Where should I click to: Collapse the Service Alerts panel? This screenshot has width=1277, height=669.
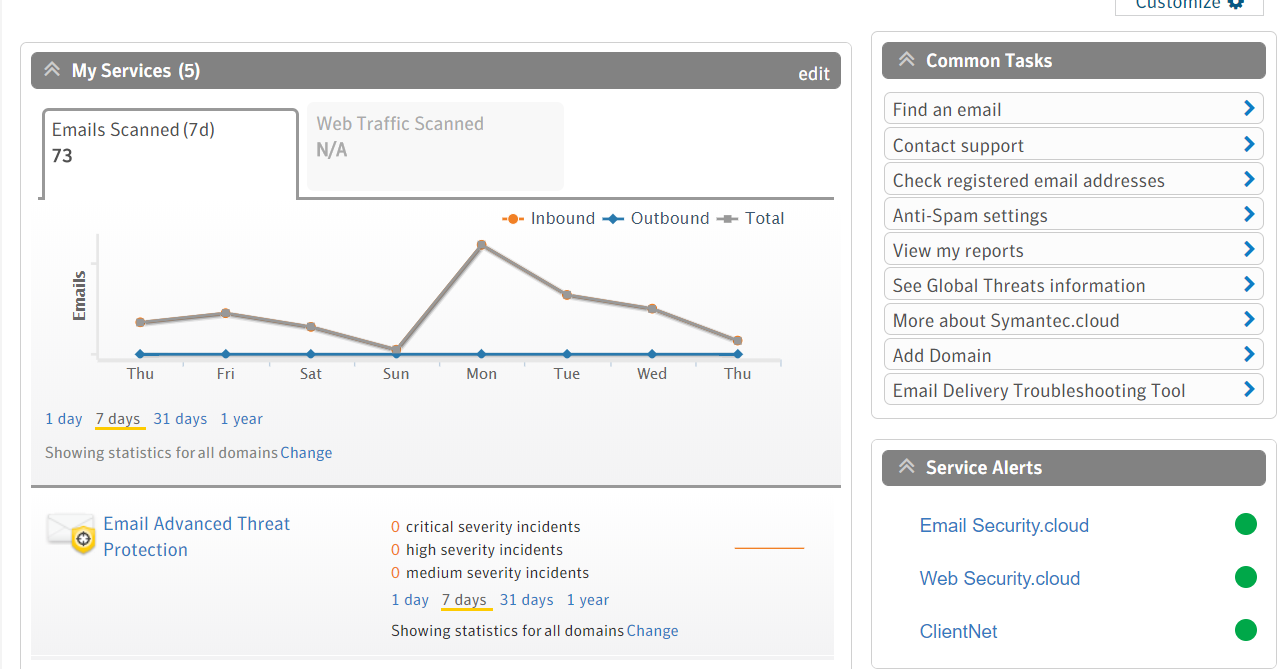906,465
